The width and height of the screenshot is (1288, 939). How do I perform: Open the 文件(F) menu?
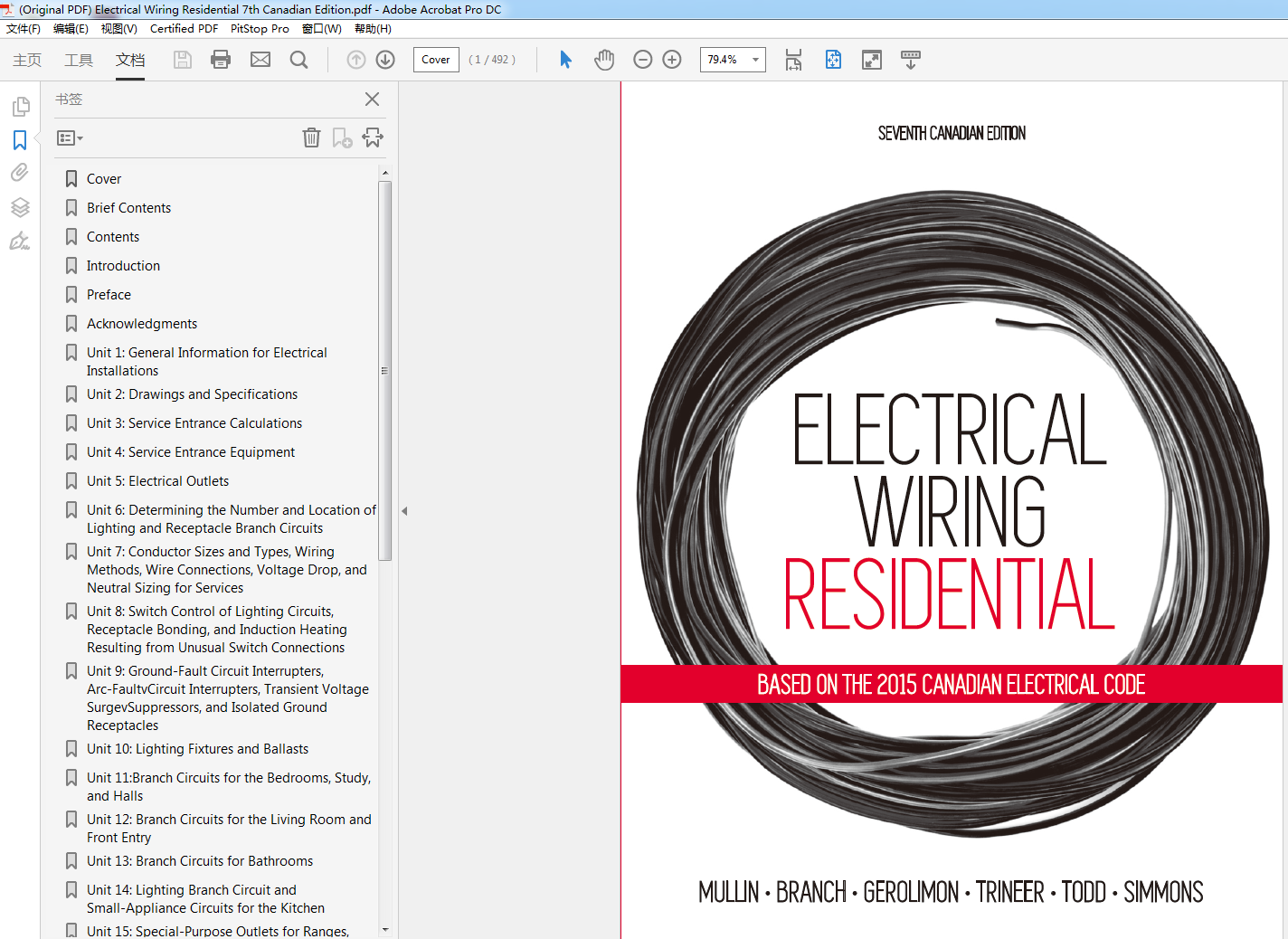coord(24,29)
